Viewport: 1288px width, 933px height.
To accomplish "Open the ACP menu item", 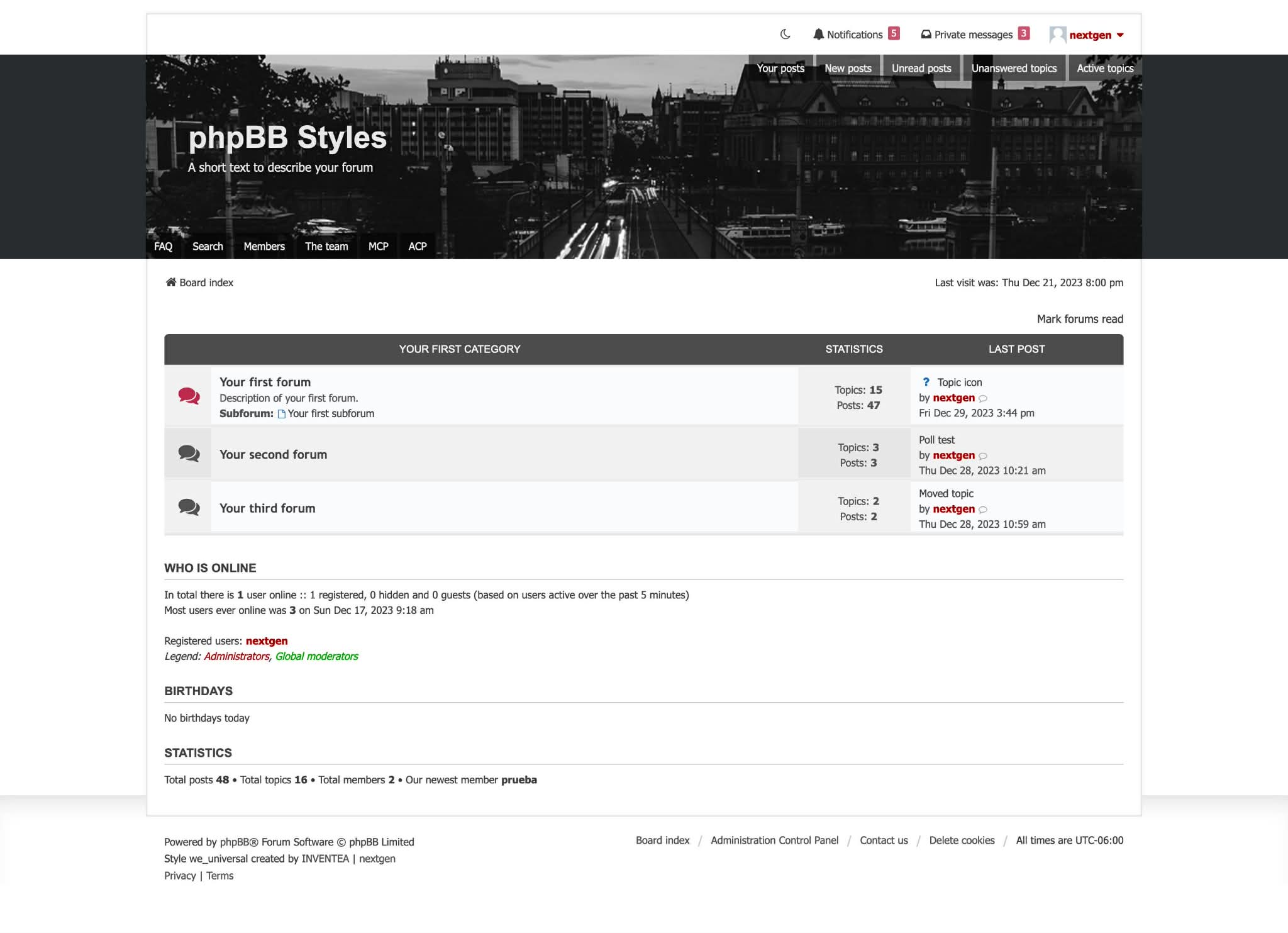I will tap(417, 246).
